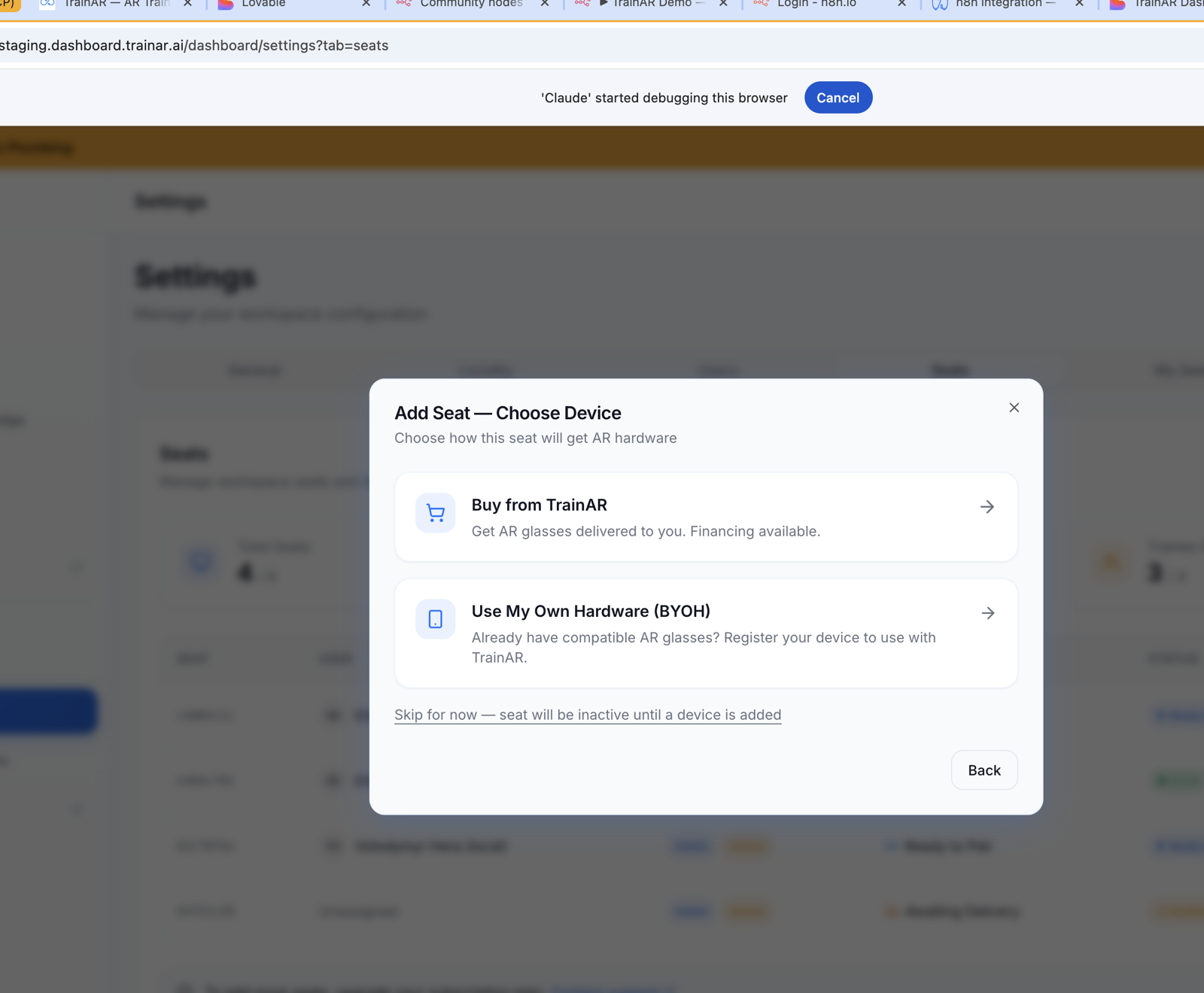Close the TrainAR Demo browser tab
Viewport: 1204px width, 993px height.
coord(723,4)
